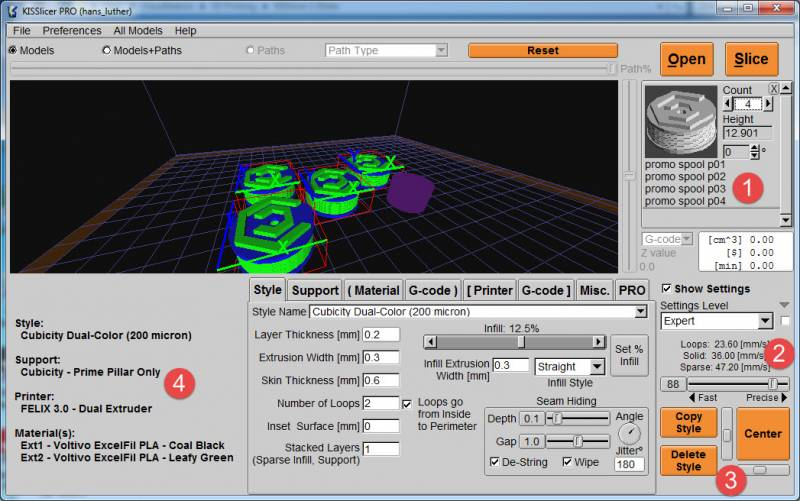Disable the De-String checkbox

(495, 461)
